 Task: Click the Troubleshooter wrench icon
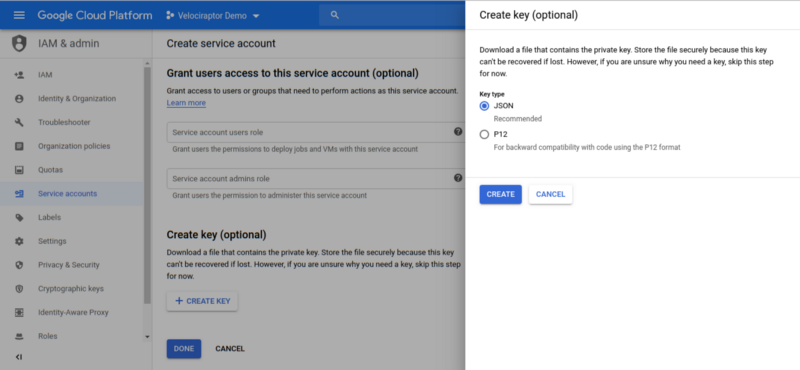[19, 122]
